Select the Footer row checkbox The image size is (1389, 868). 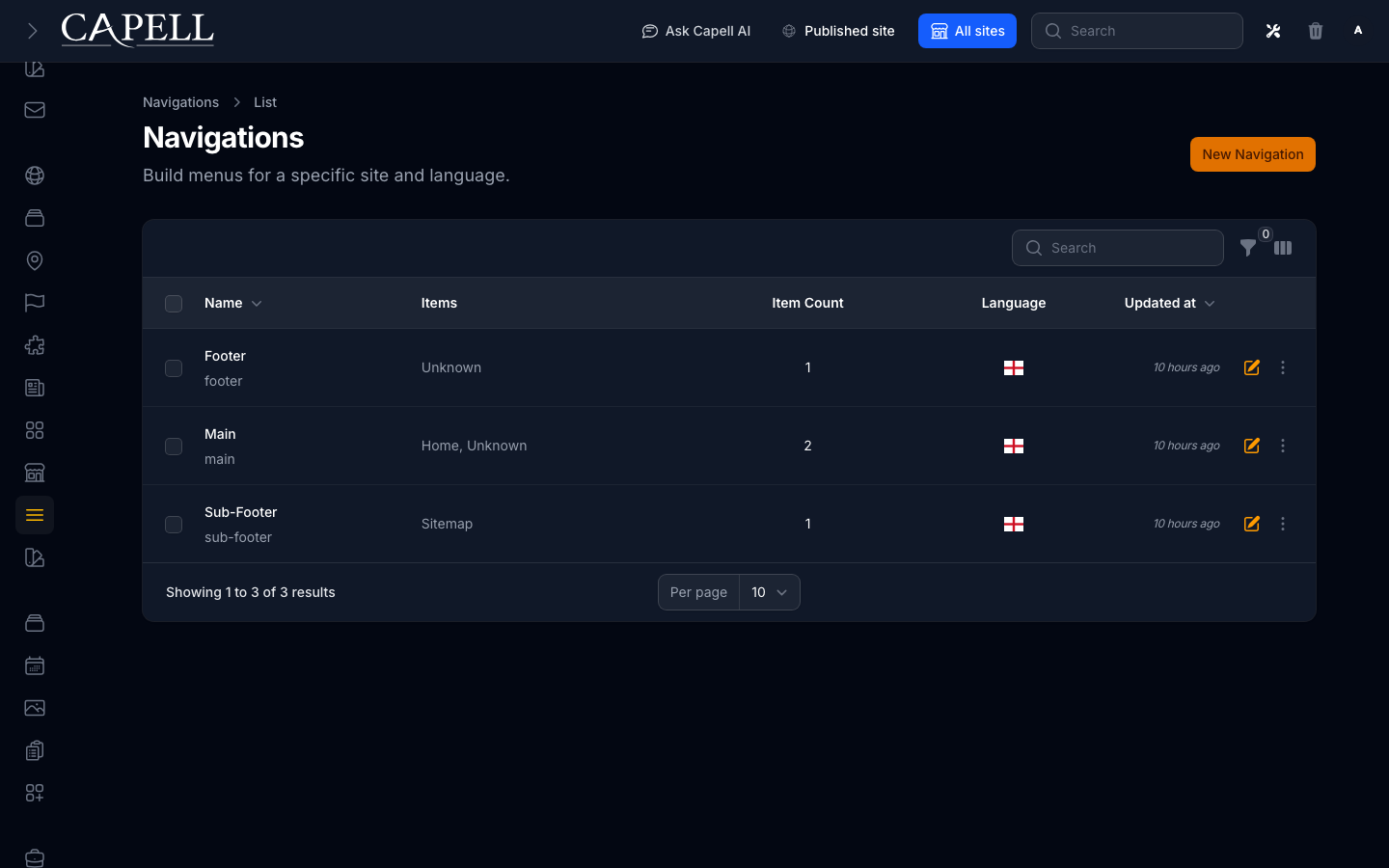(174, 368)
